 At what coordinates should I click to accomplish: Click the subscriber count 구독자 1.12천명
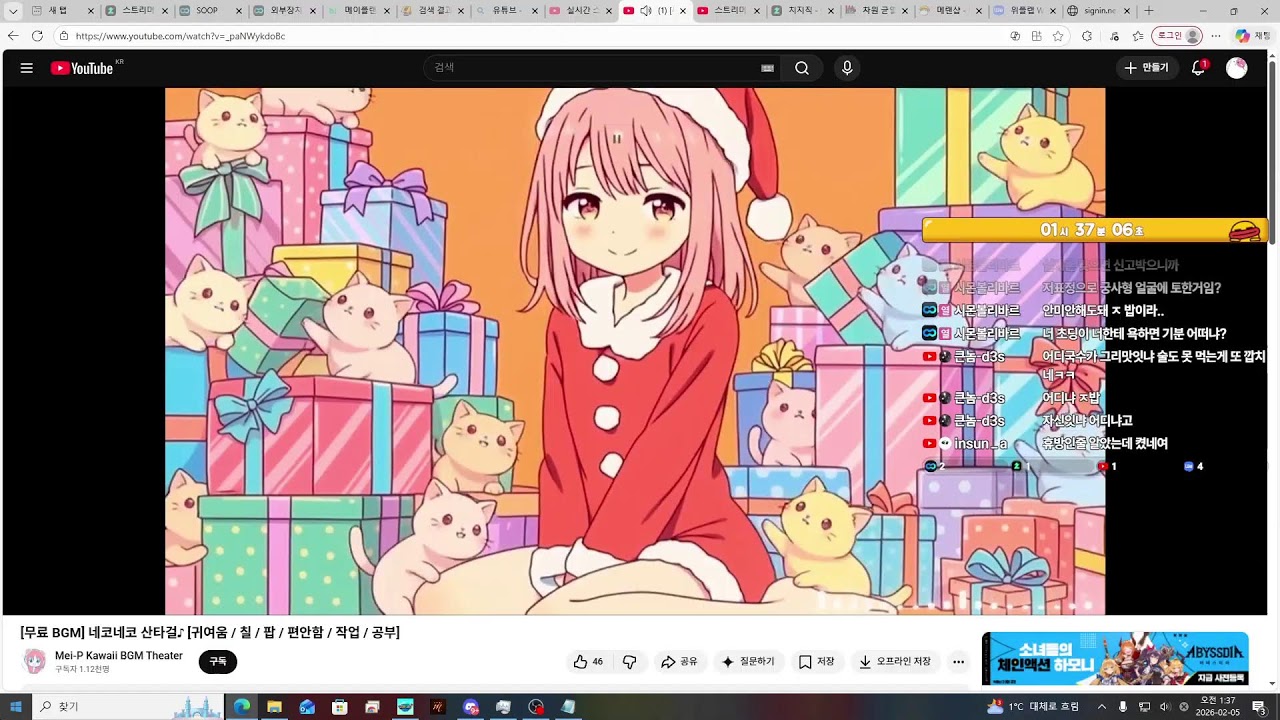(x=82, y=669)
